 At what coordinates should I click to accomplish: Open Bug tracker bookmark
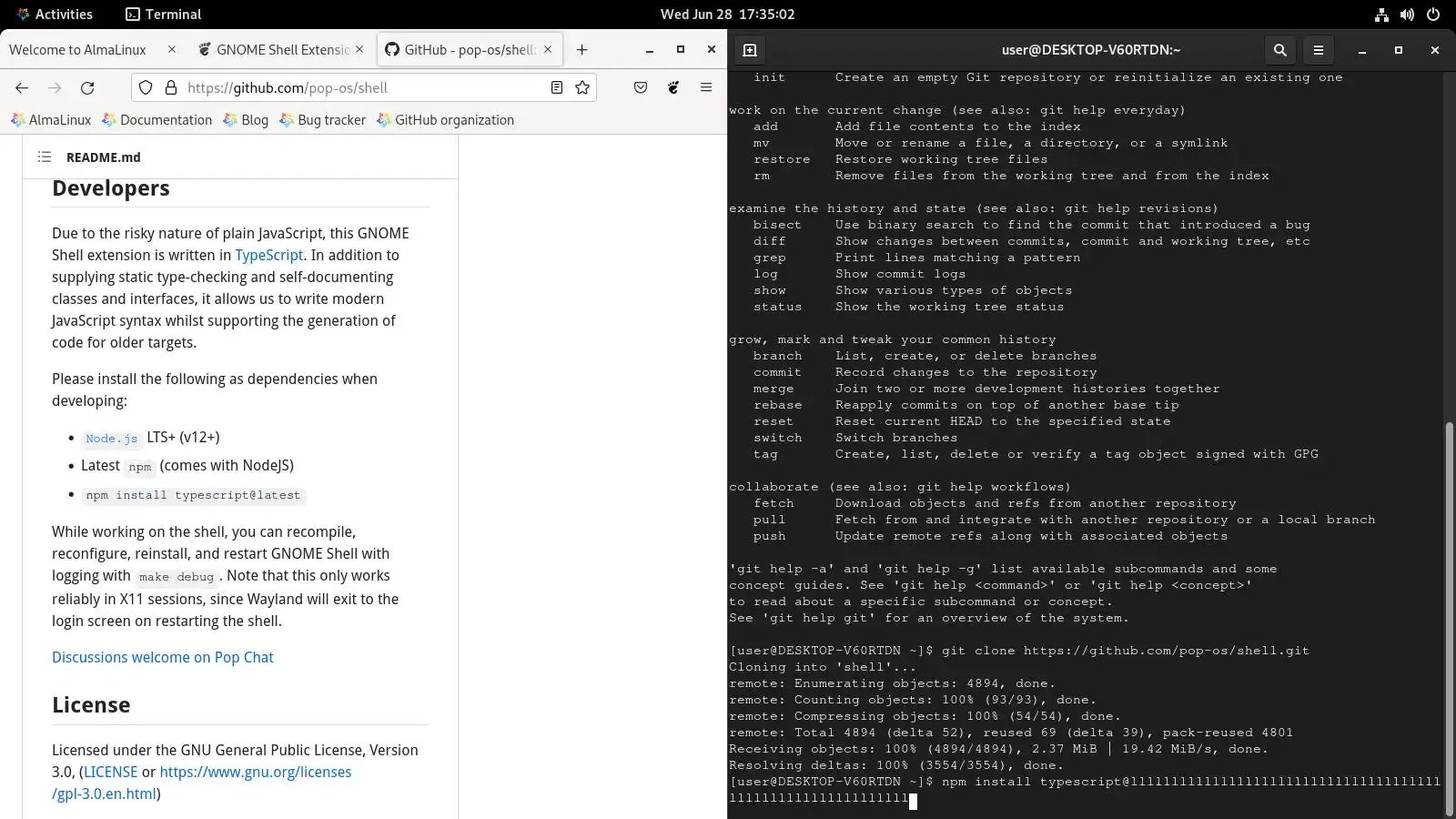(322, 120)
